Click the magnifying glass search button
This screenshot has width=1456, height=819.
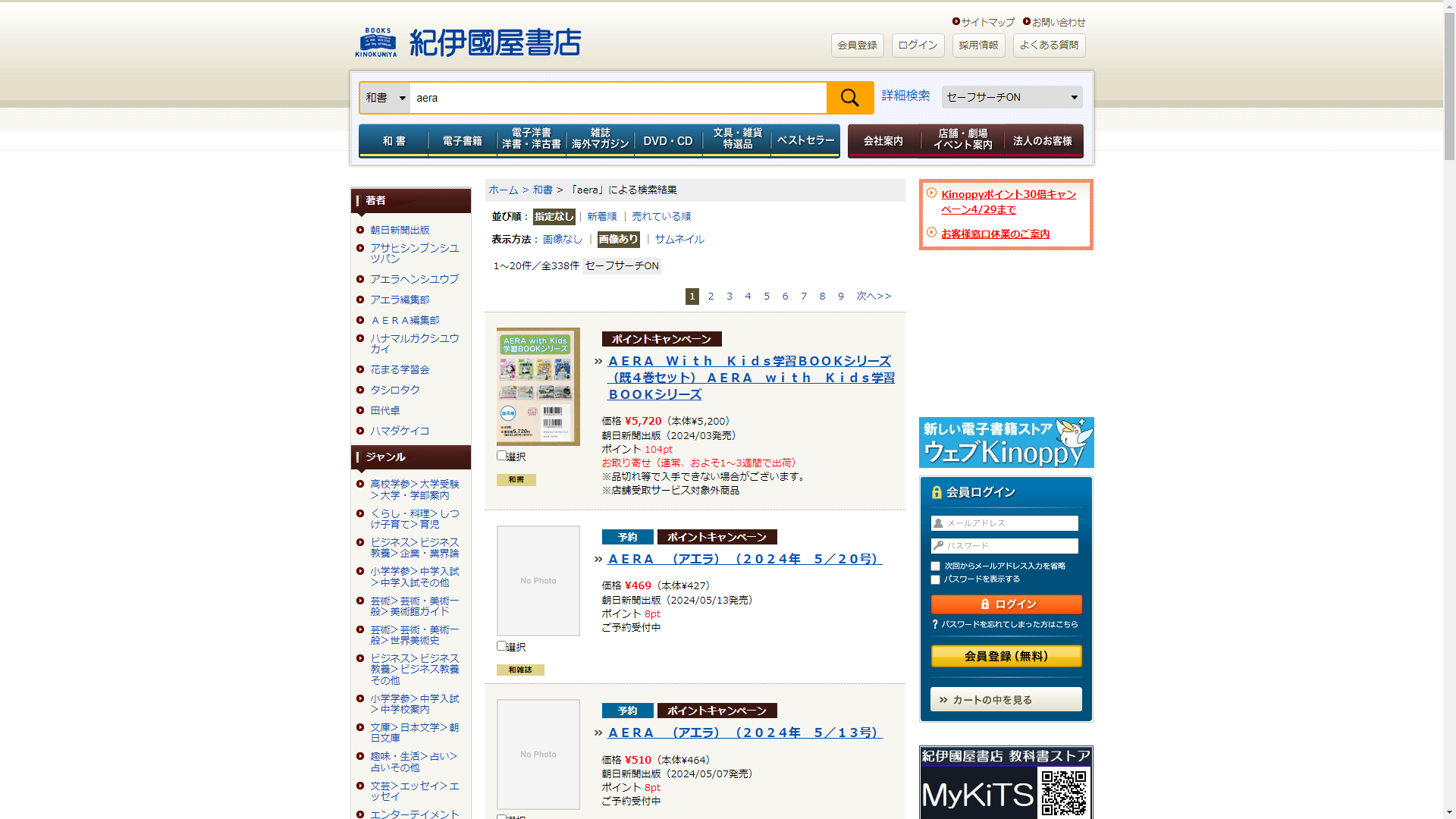(849, 98)
